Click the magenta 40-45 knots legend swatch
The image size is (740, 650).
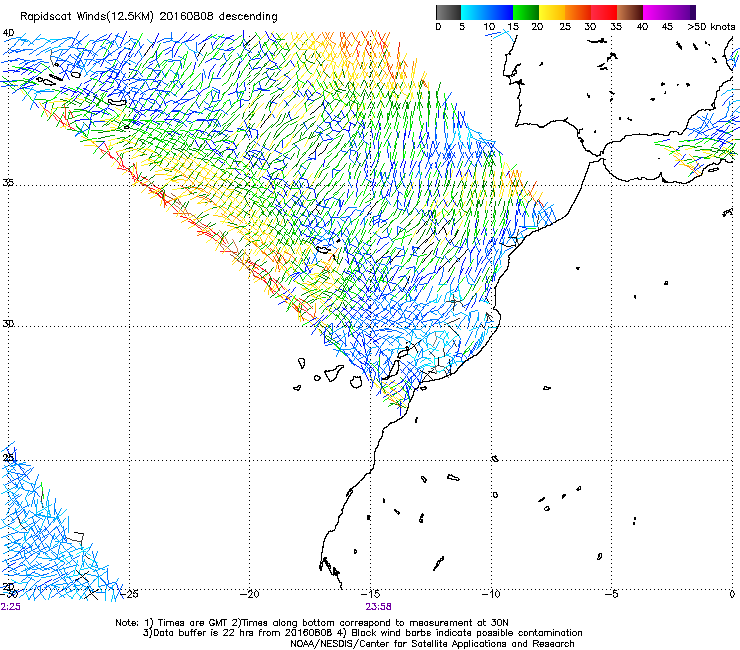(x=656, y=12)
